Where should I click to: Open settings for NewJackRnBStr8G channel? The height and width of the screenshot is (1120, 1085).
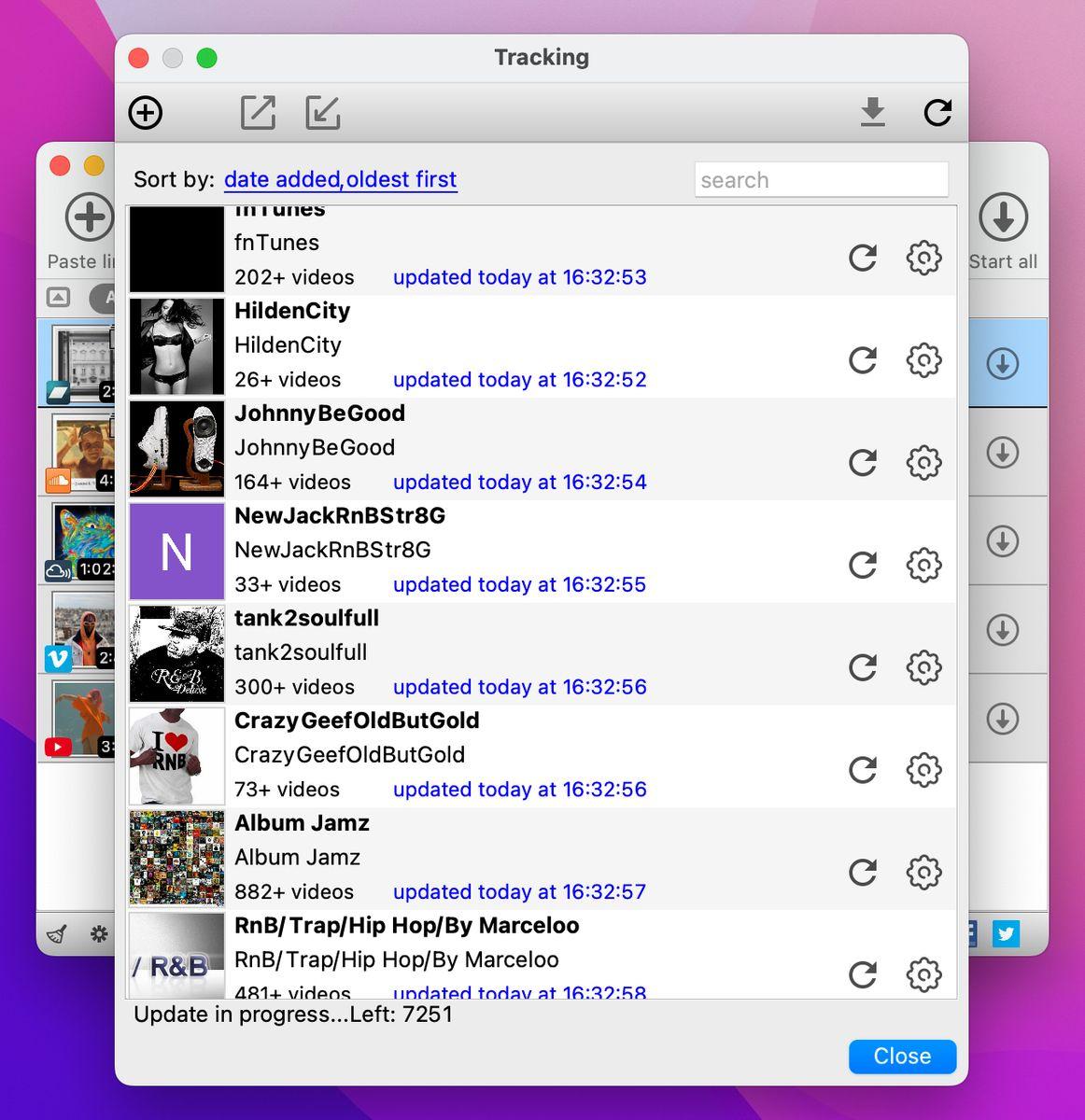[x=923, y=566]
